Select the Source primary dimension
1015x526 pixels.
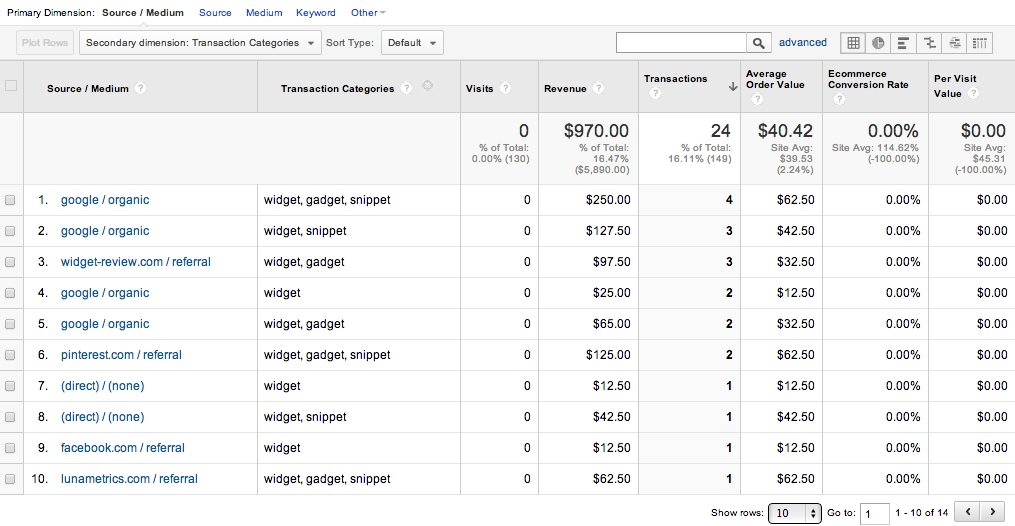(x=215, y=12)
